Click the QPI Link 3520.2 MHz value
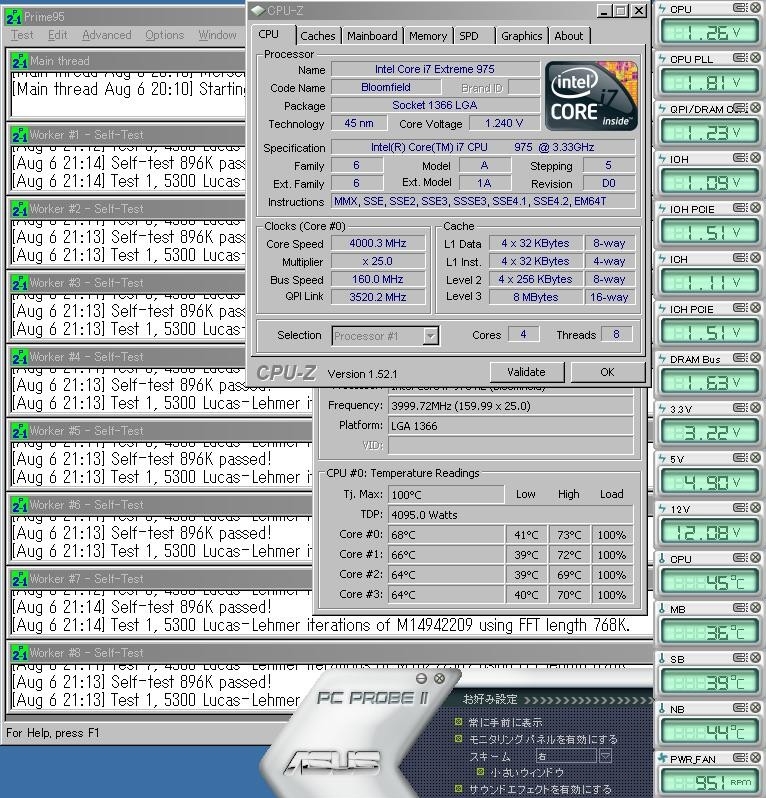766x798 pixels. click(x=378, y=297)
